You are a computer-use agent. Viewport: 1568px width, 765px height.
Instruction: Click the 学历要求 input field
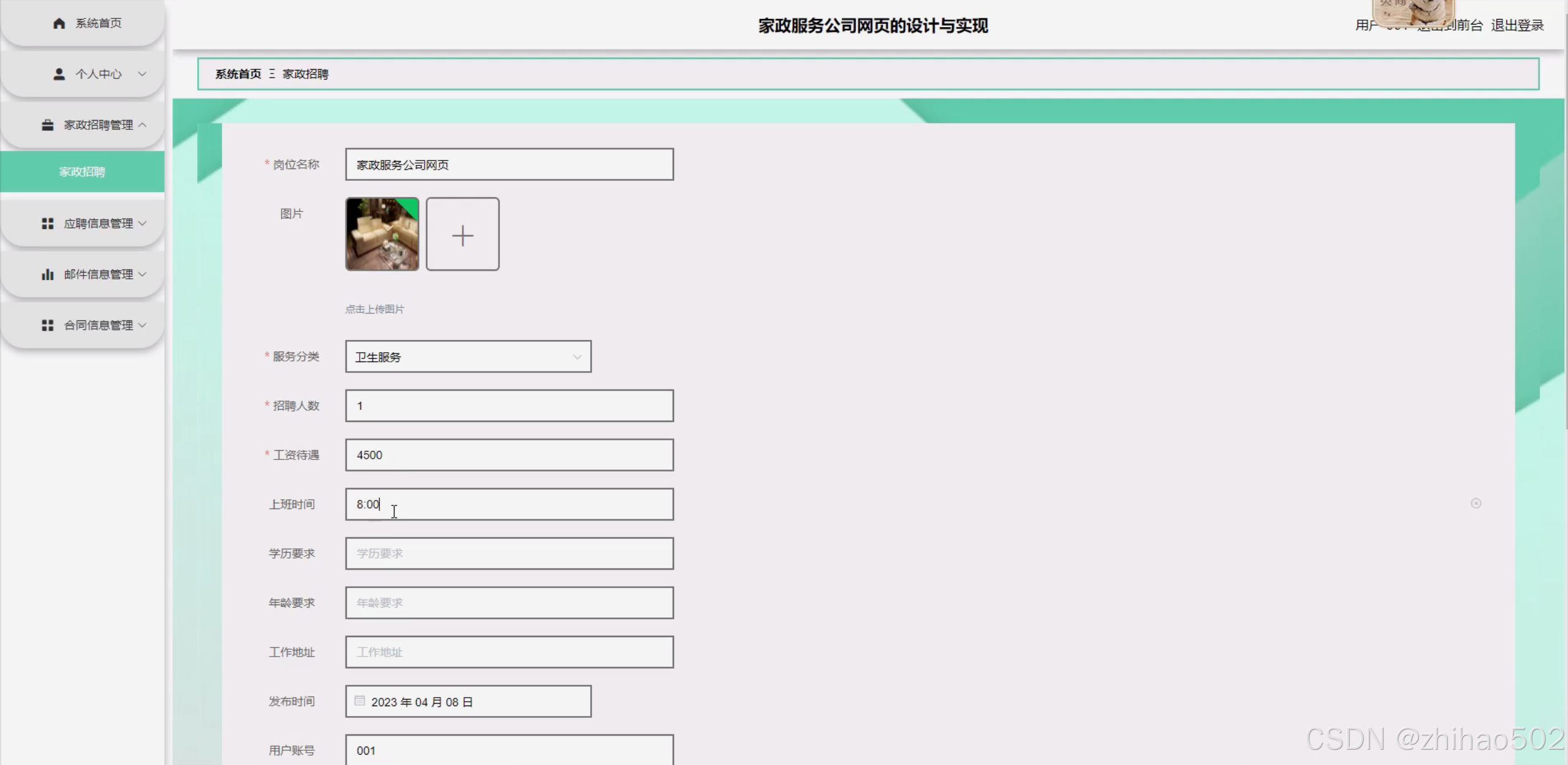click(x=509, y=554)
